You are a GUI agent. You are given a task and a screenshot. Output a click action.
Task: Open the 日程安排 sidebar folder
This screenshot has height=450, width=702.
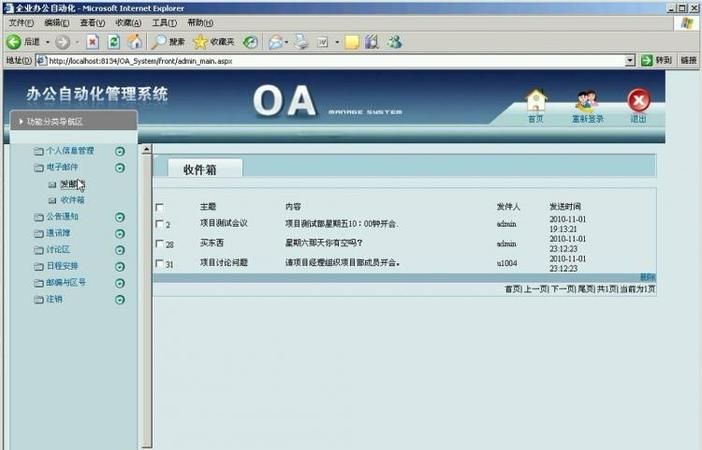(x=56, y=266)
